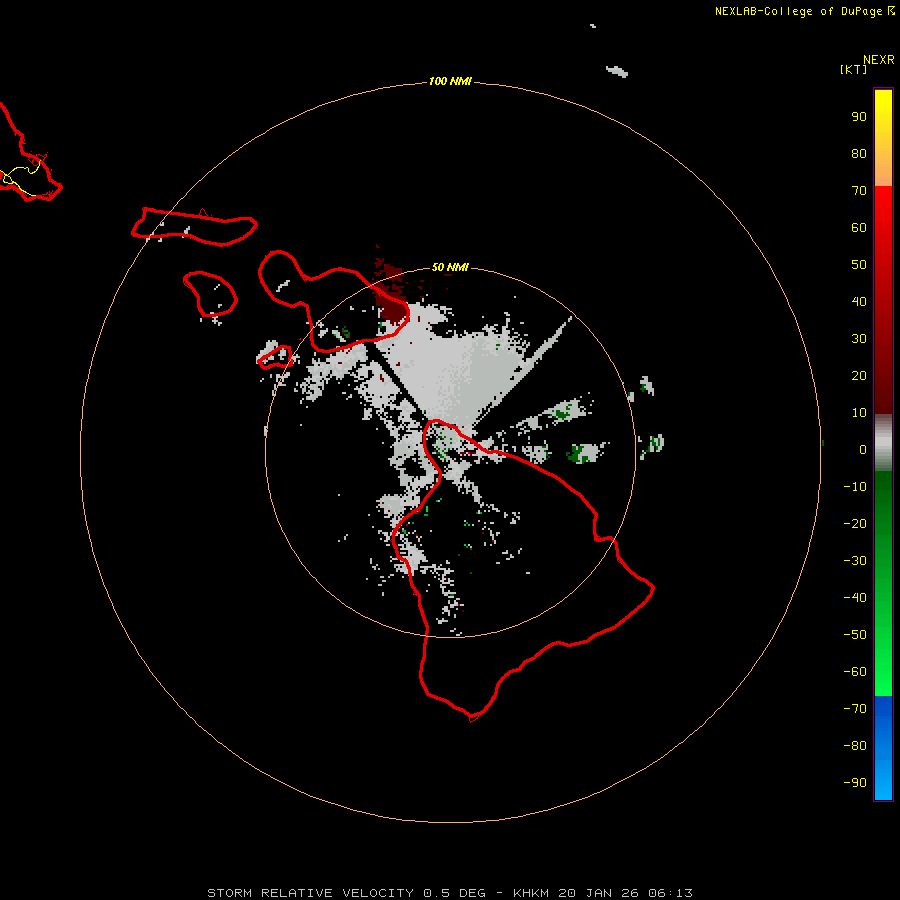Viewport: 900px width, 900px height.
Task: Click the 0 knot scale value
Action: 863,450
